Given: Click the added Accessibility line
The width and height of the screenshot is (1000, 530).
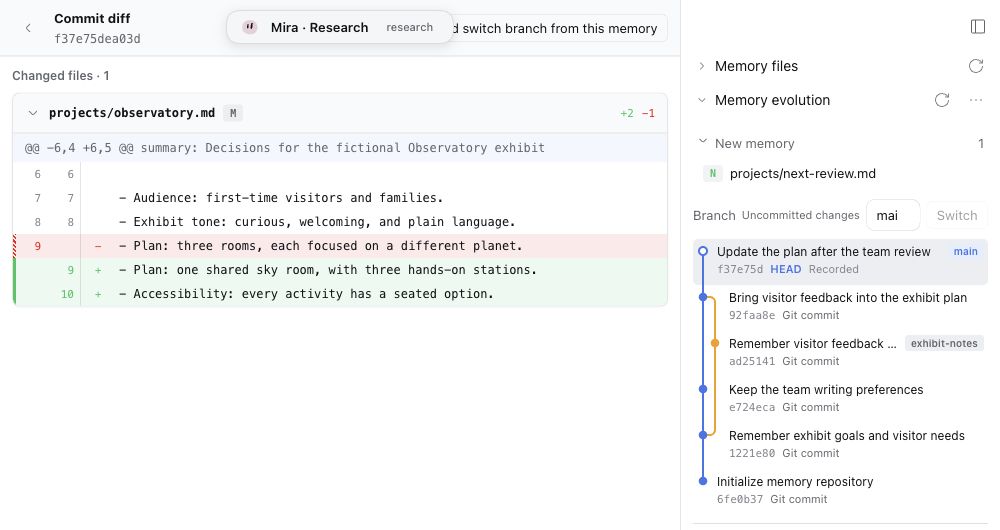Looking at the screenshot, I should click(x=340, y=294).
